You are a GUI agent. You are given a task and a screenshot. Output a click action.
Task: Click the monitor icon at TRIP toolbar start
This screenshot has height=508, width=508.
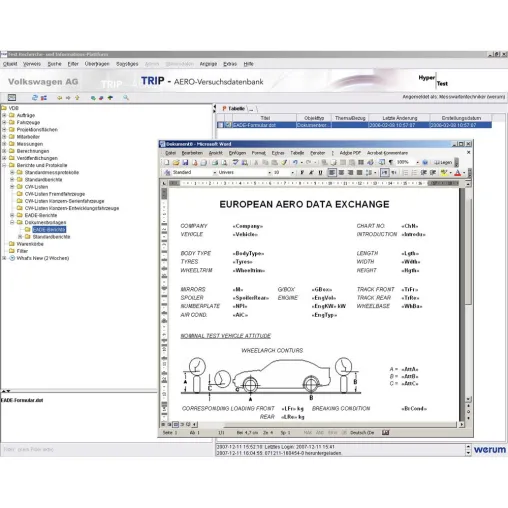[12, 97]
